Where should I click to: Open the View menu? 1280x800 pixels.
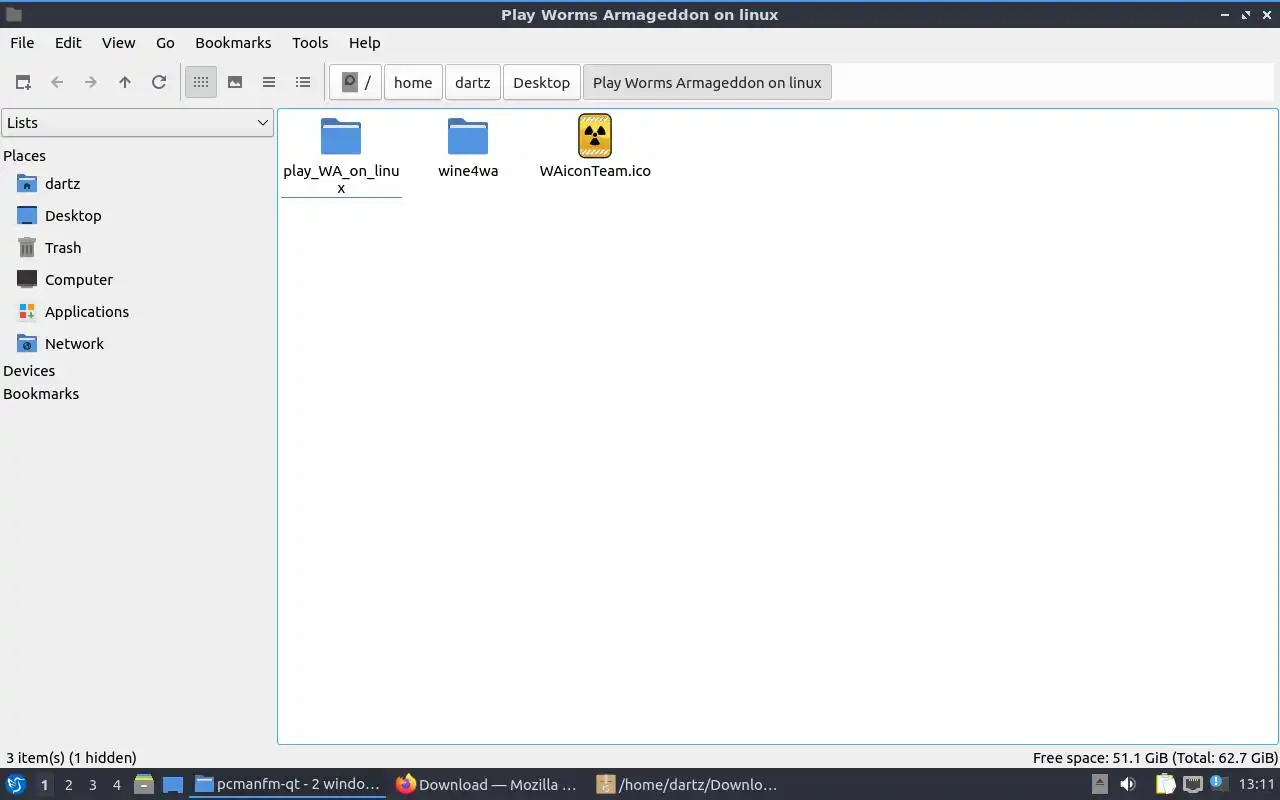(118, 43)
